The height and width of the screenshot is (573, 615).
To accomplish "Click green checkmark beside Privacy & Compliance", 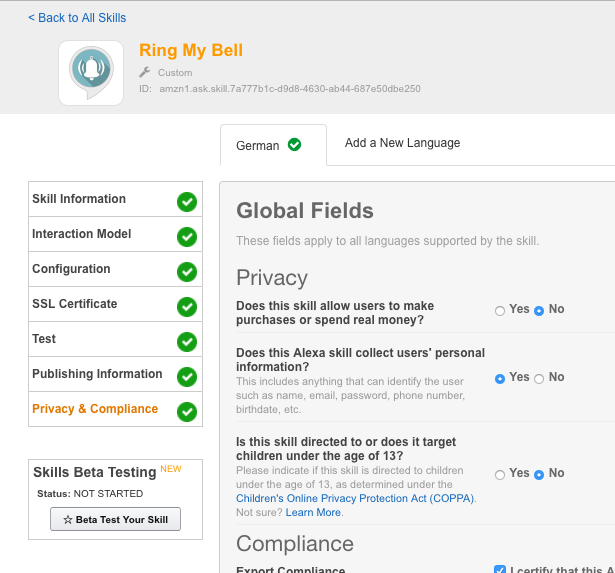I will coord(186,412).
